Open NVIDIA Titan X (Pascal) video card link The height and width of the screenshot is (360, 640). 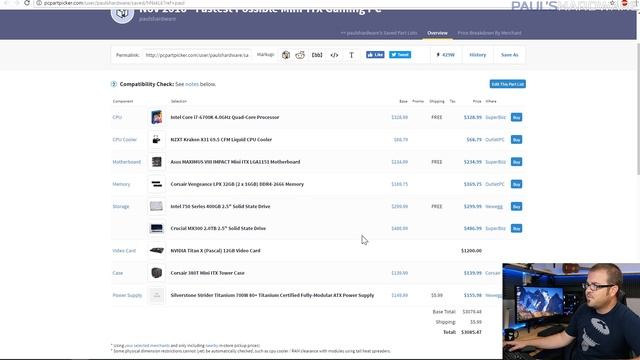click(x=215, y=251)
